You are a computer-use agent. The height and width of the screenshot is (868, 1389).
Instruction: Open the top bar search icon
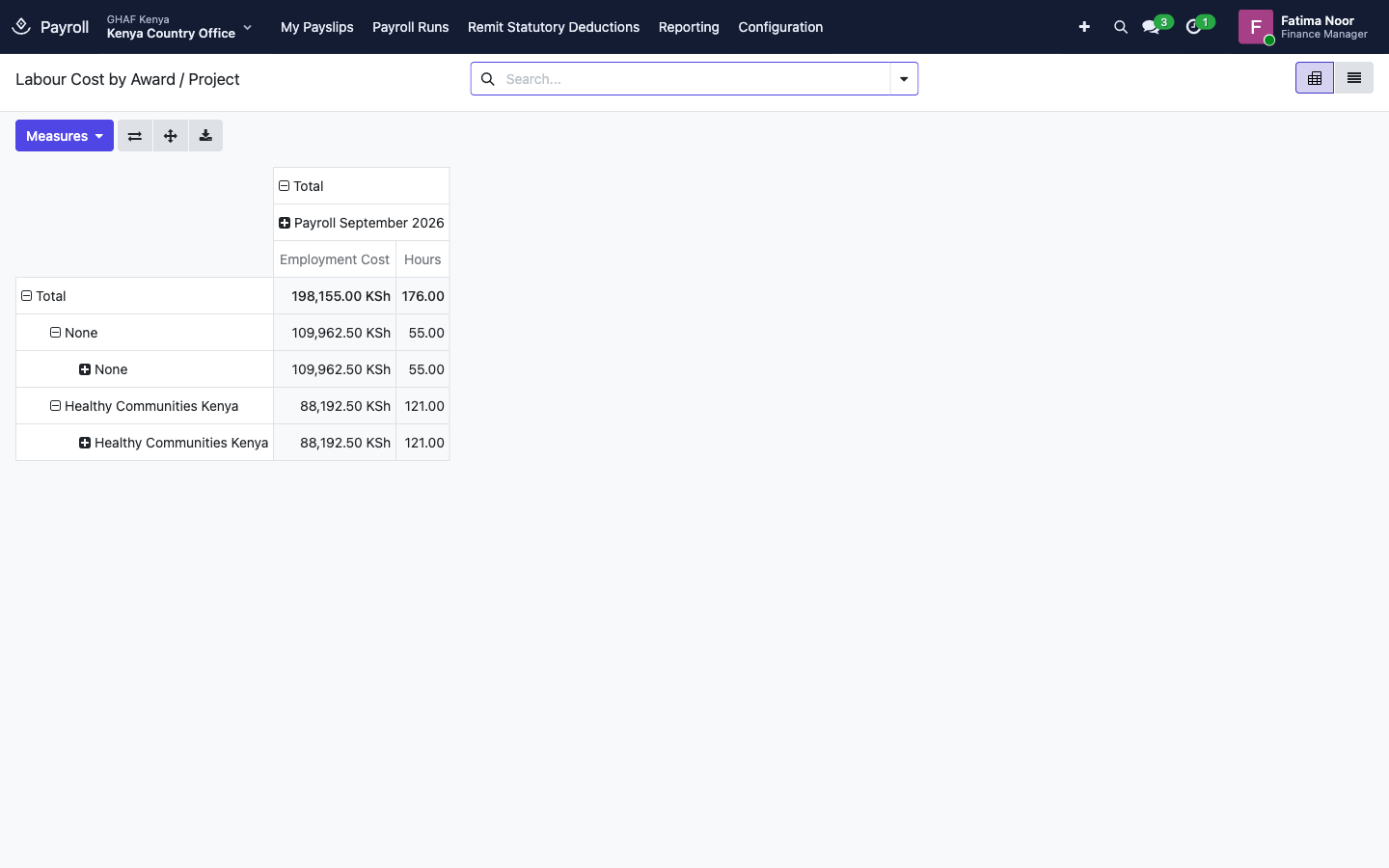[1120, 27]
